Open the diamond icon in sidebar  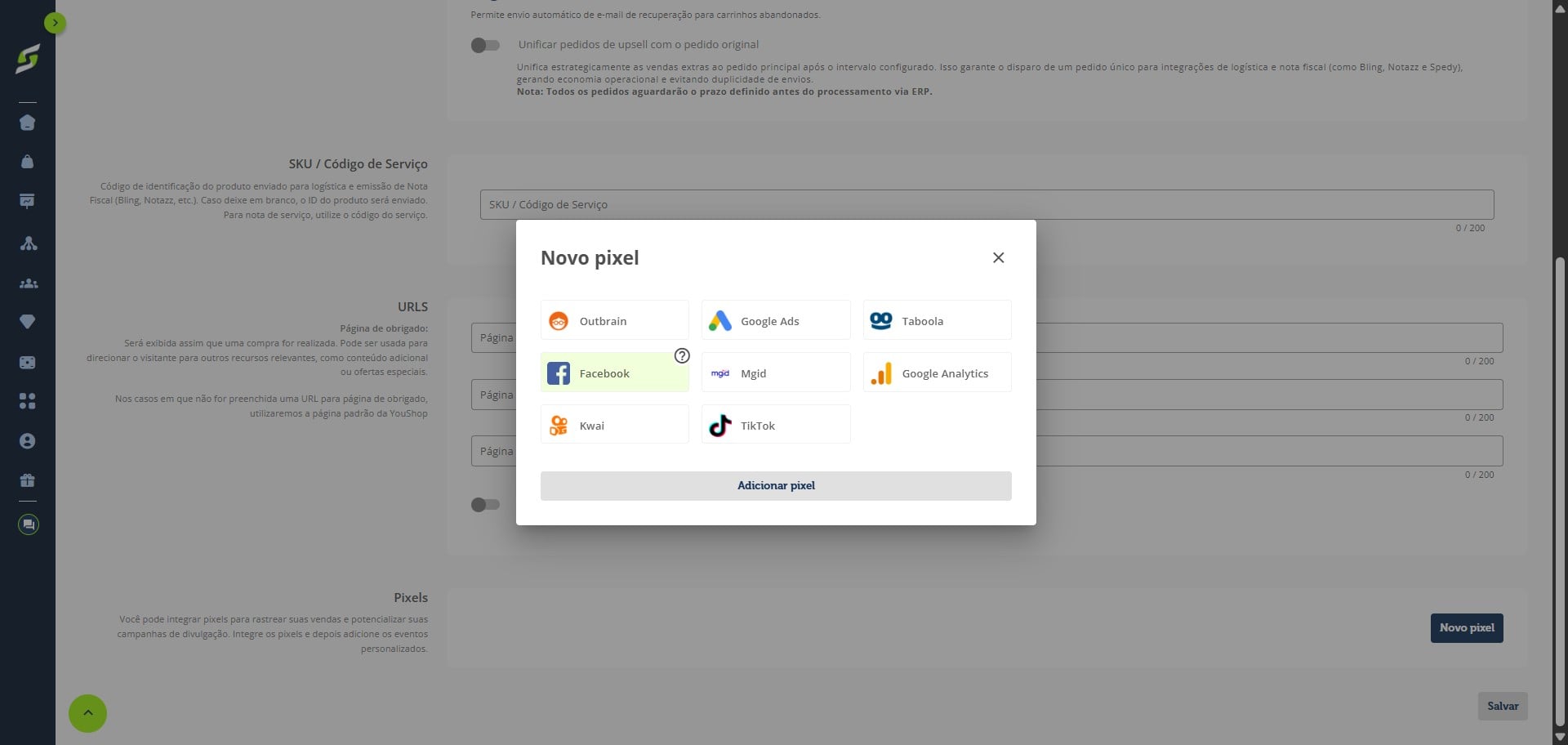tap(27, 322)
